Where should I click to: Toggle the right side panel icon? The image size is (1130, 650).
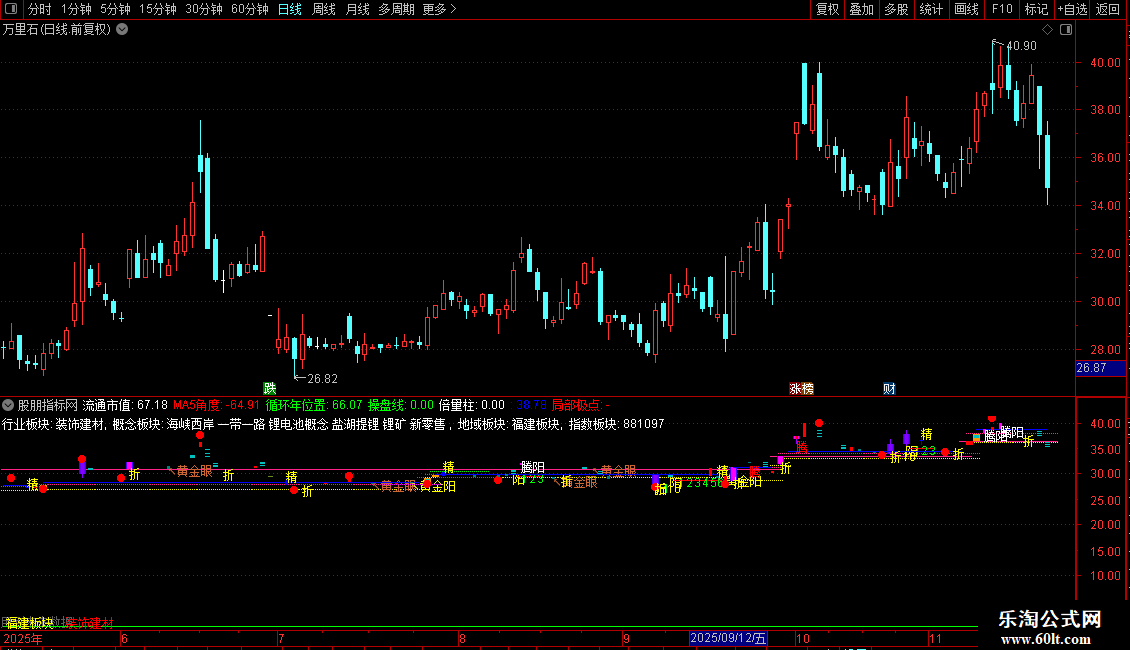(x=1066, y=30)
